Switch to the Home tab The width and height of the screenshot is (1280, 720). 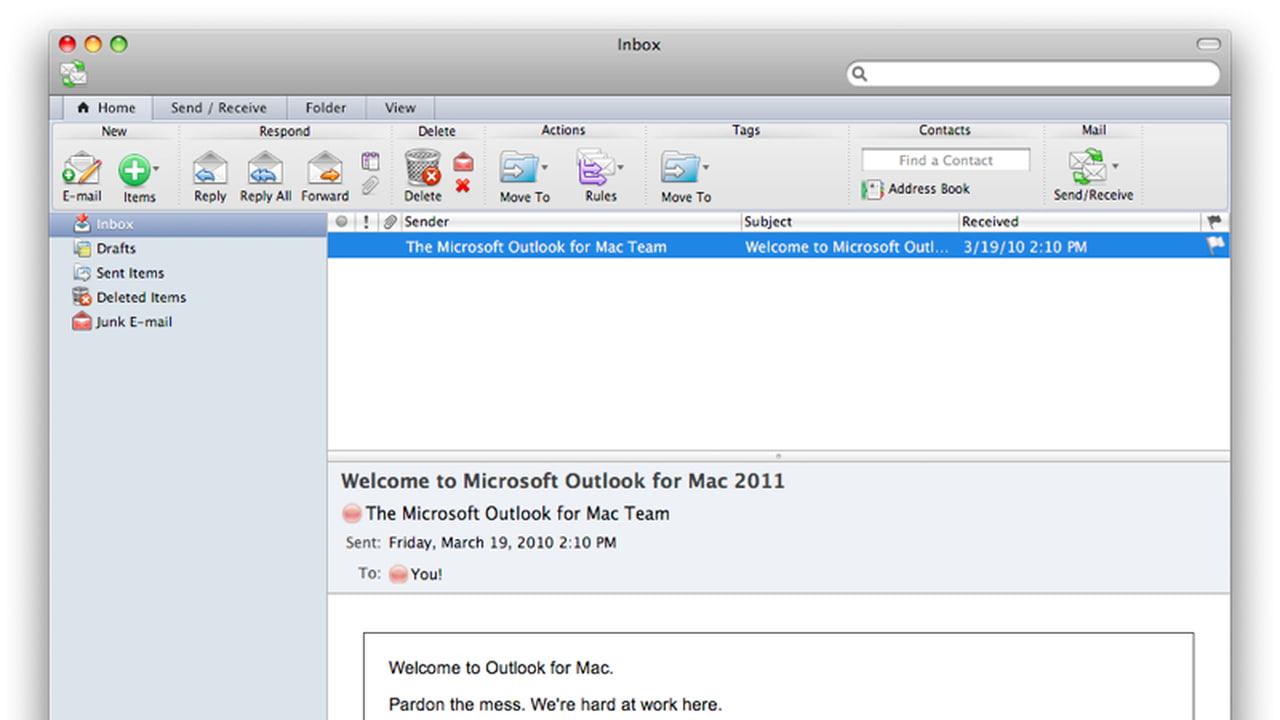pos(107,108)
